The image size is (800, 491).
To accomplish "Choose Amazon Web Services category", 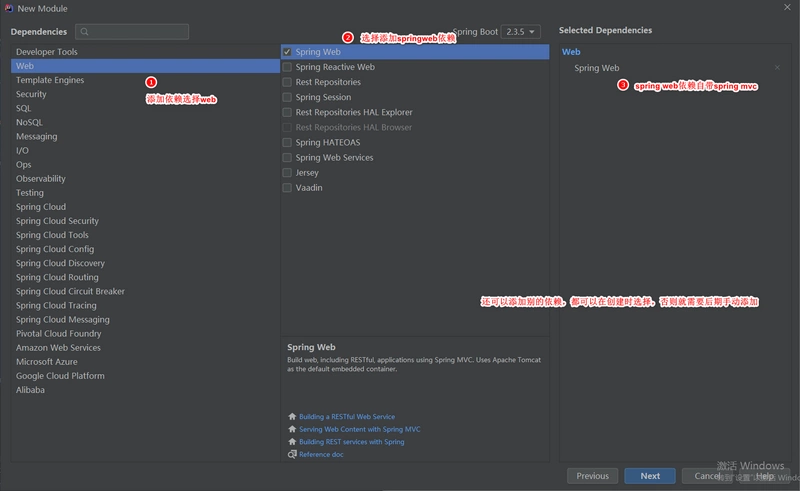I will [145, 348].
